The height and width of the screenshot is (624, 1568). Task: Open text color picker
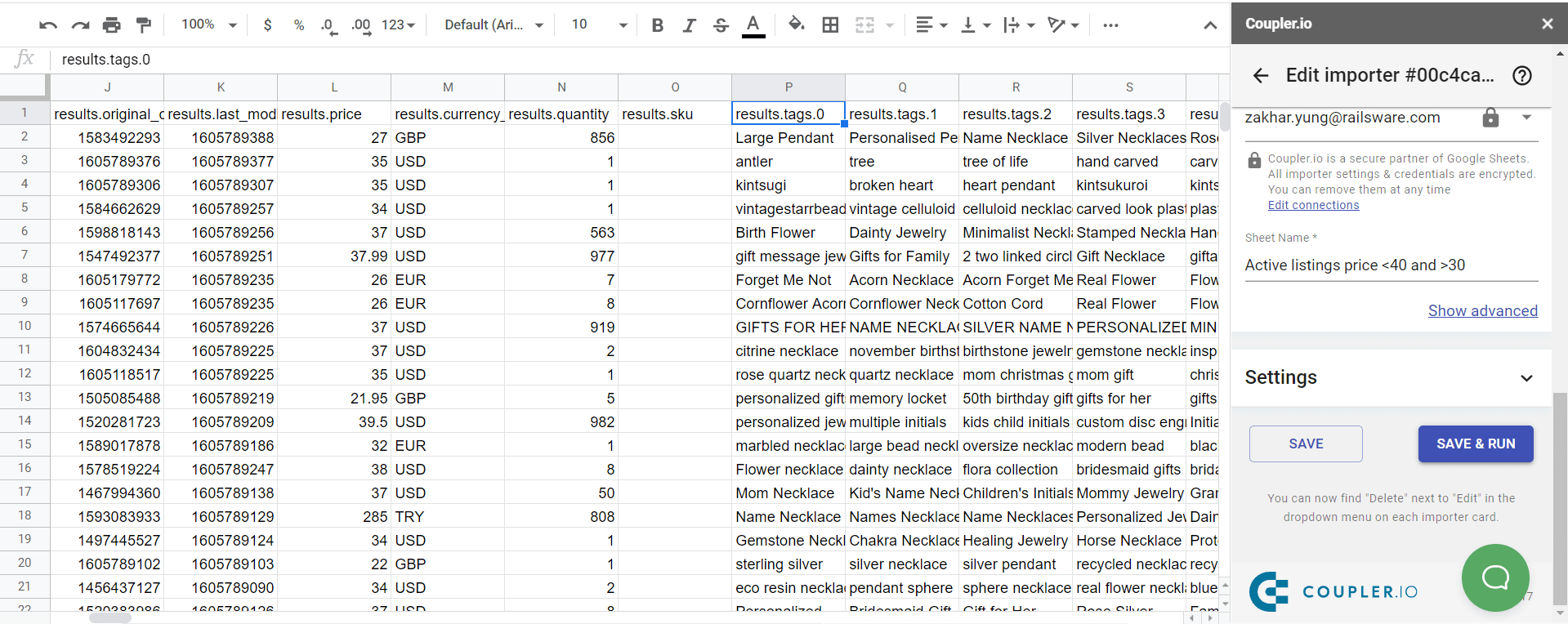tap(753, 25)
